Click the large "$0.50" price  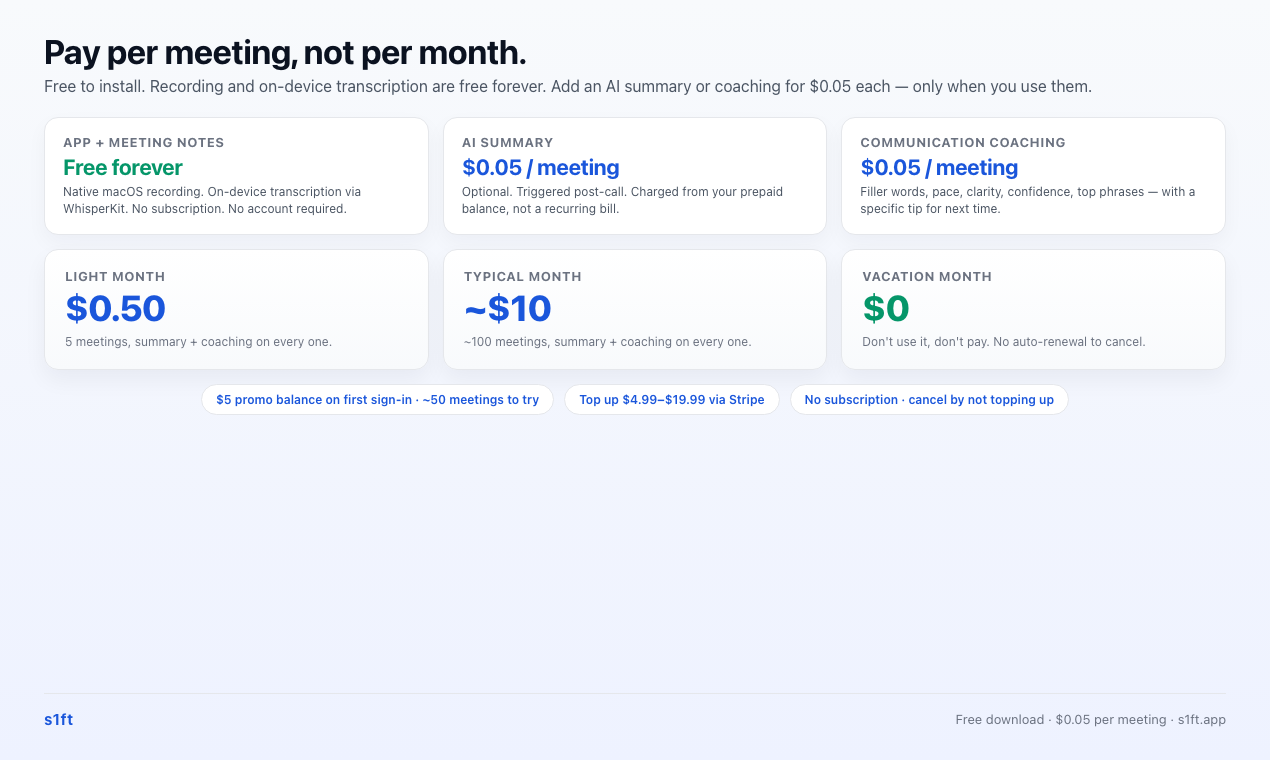116,309
